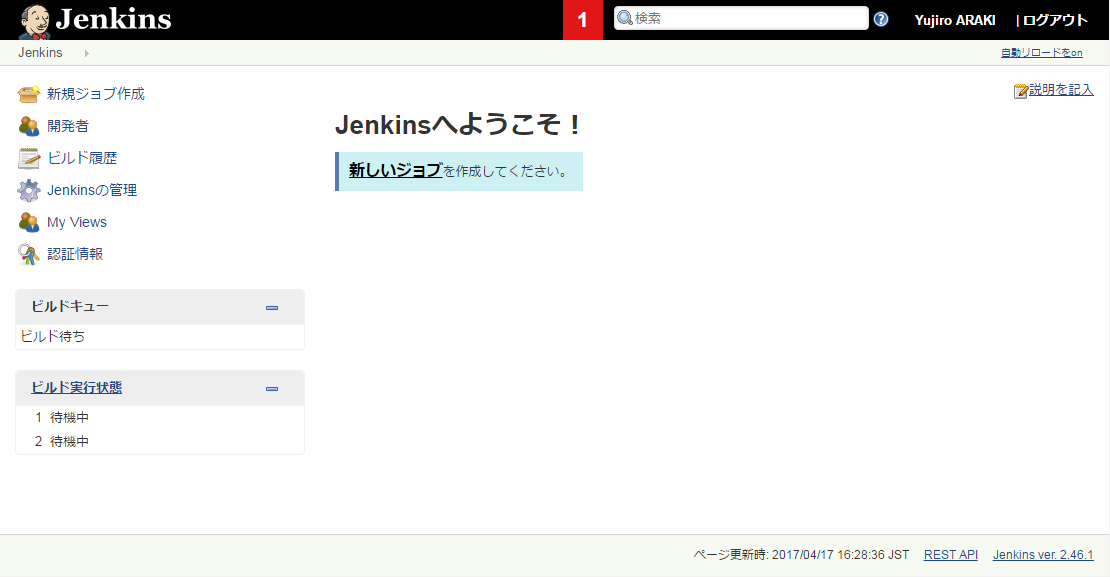Open the 新規ジョブ作成 sidebar text link
The width and height of the screenshot is (1110, 577).
pyautogui.click(x=96, y=94)
